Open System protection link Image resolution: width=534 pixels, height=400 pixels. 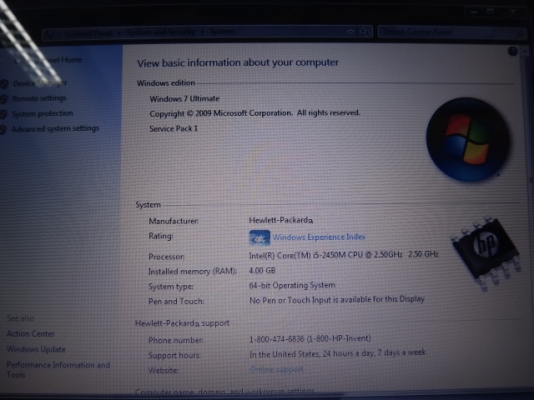42,113
